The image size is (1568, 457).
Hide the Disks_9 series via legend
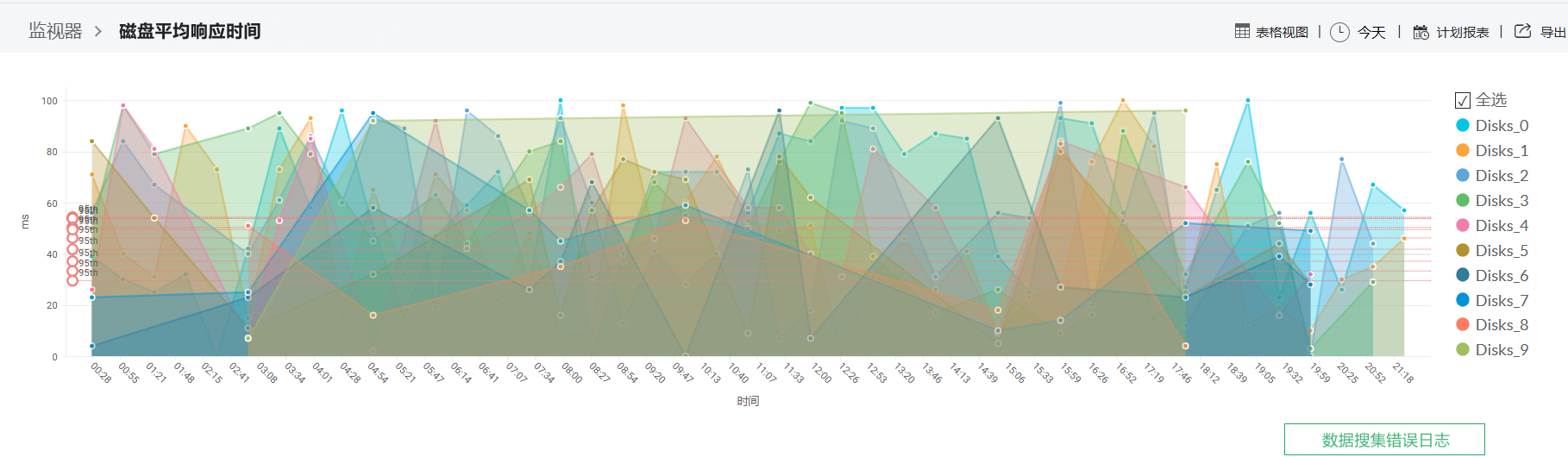pyautogui.click(x=1502, y=350)
